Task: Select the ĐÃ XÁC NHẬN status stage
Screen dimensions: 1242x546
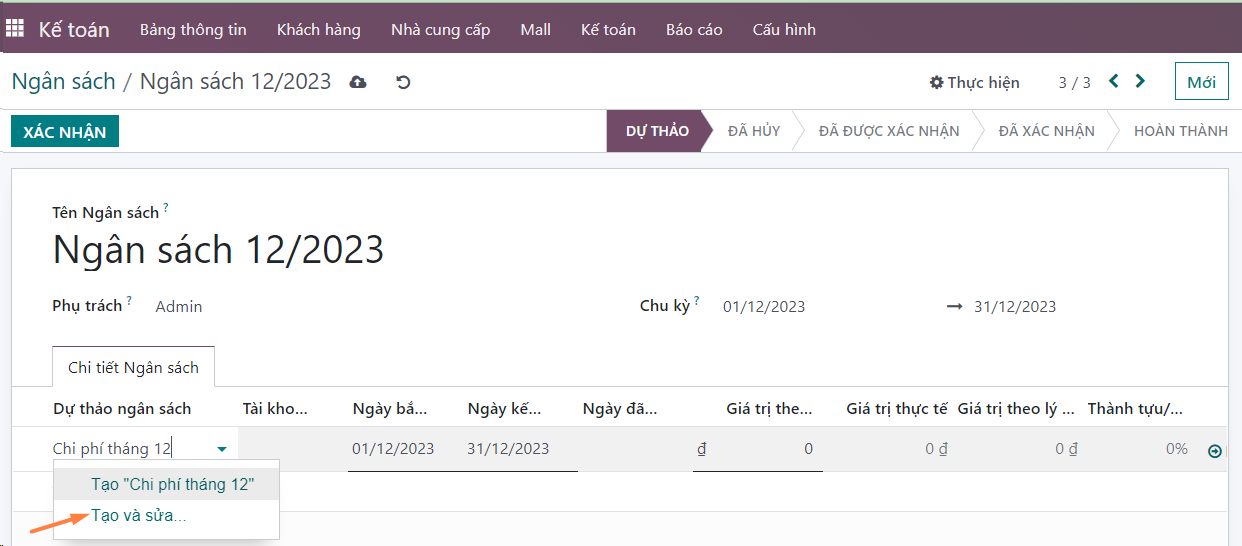Action: 1047,131
